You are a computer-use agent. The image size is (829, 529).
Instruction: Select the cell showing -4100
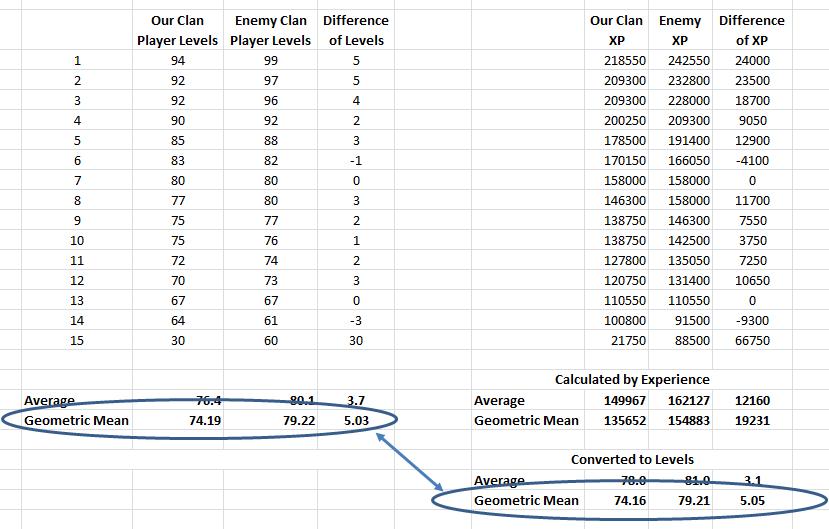[x=751, y=161]
